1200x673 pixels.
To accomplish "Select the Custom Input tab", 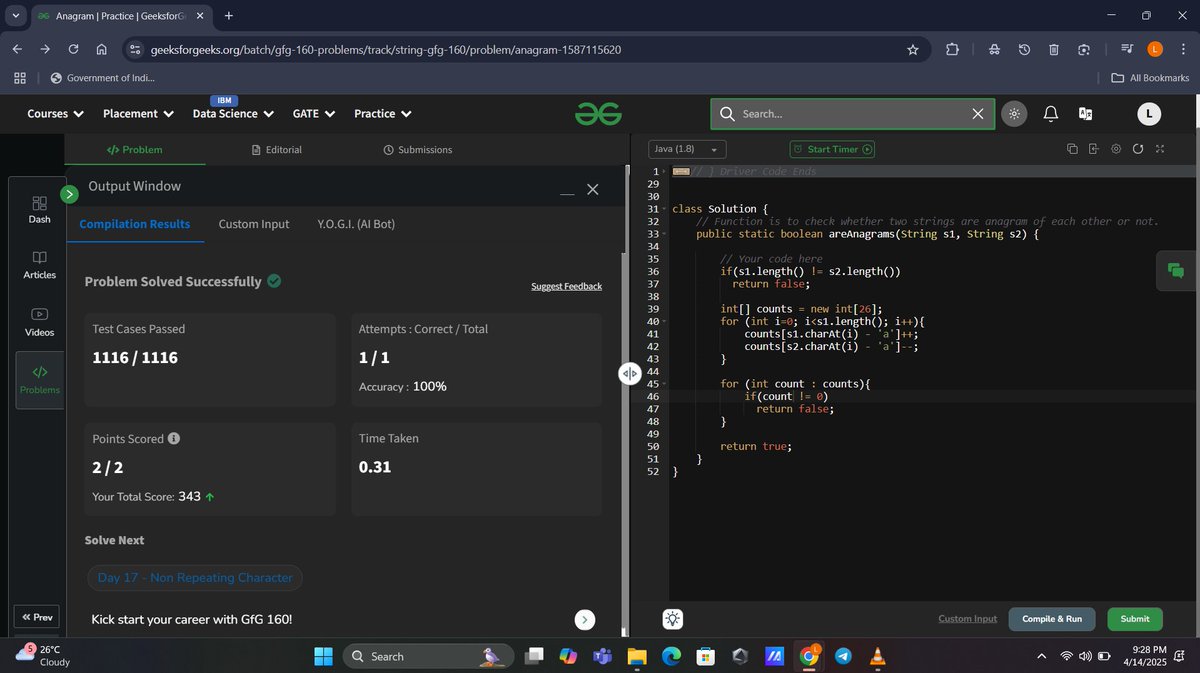I will point(254,224).
